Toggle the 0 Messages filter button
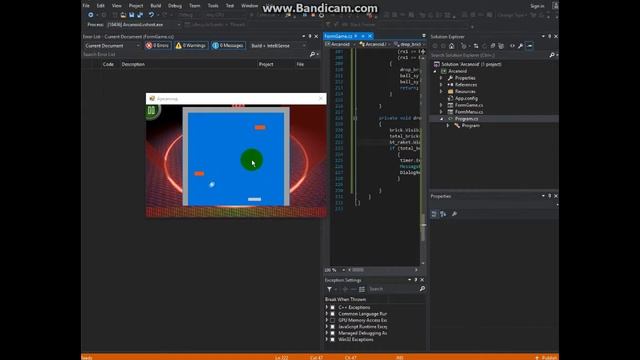This screenshot has height=360, width=640. (228, 46)
